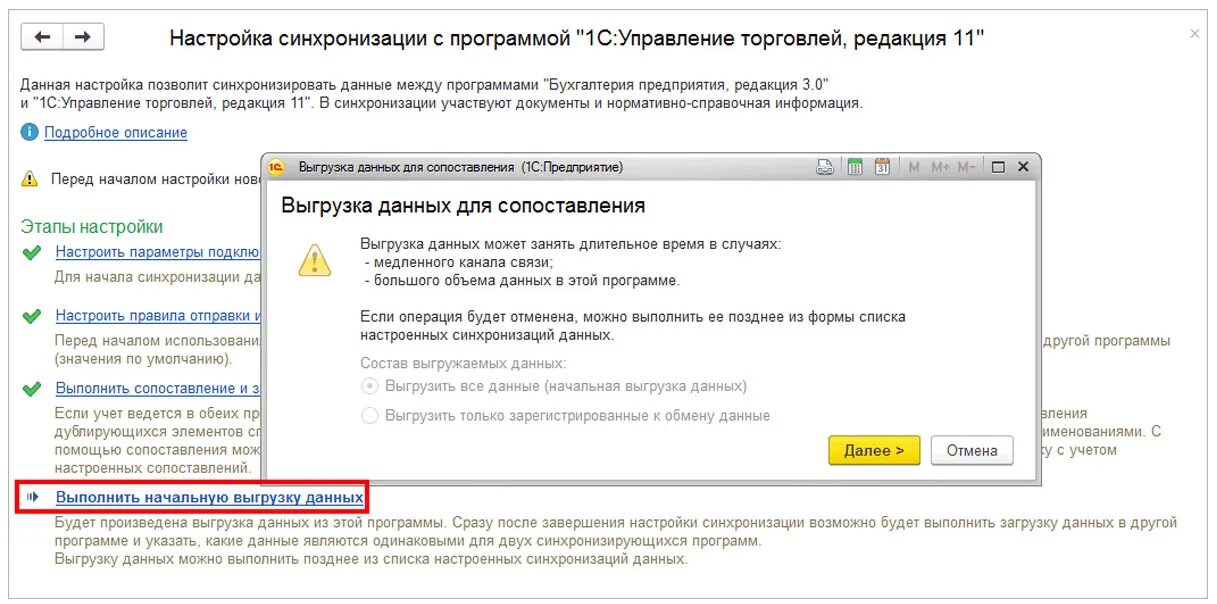The height and width of the screenshot is (604, 1217).
Task: Close the settings window using the gray X
Action: coord(1194,34)
